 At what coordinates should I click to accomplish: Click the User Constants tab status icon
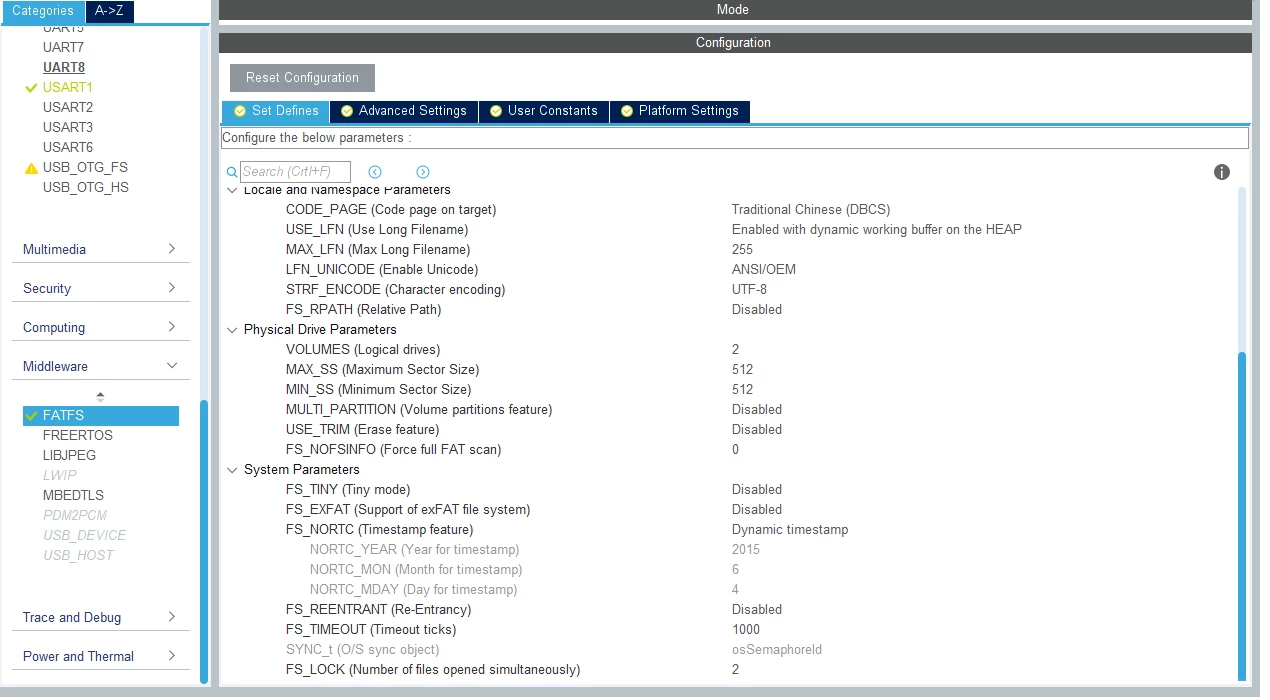(x=496, y=111)
